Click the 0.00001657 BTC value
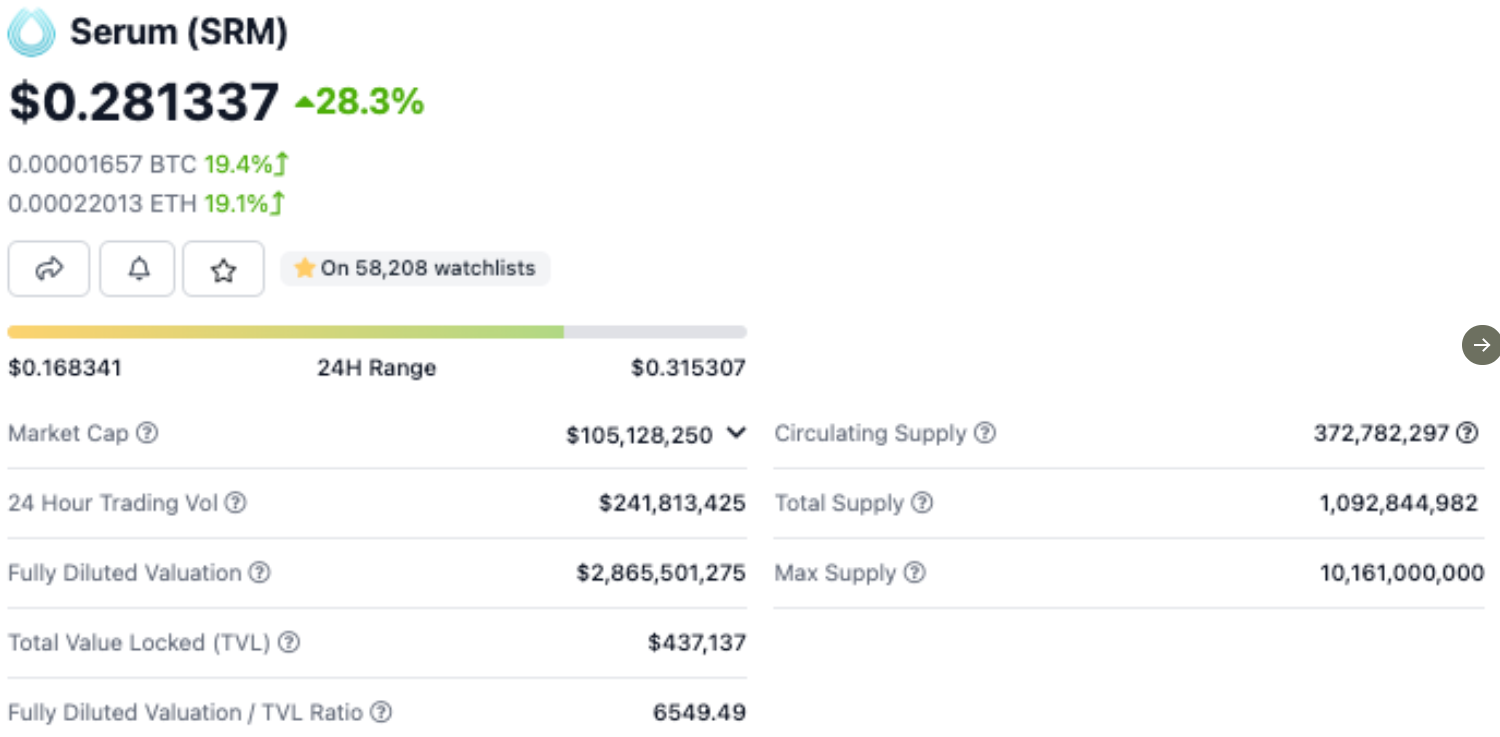Screen dimensions: 1500x737 [x=102, y=163]
